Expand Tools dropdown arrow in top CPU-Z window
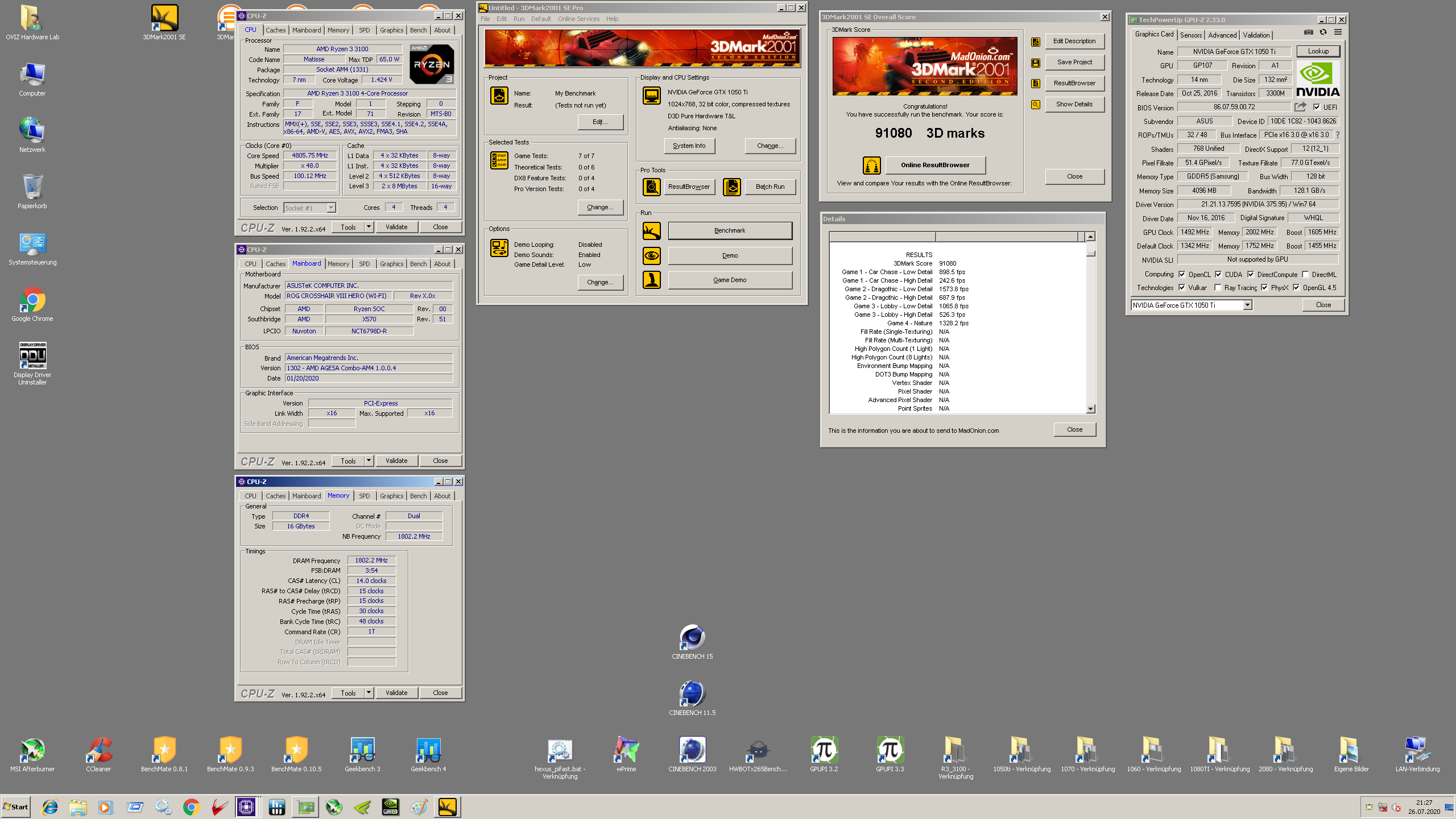 (369, 227)
